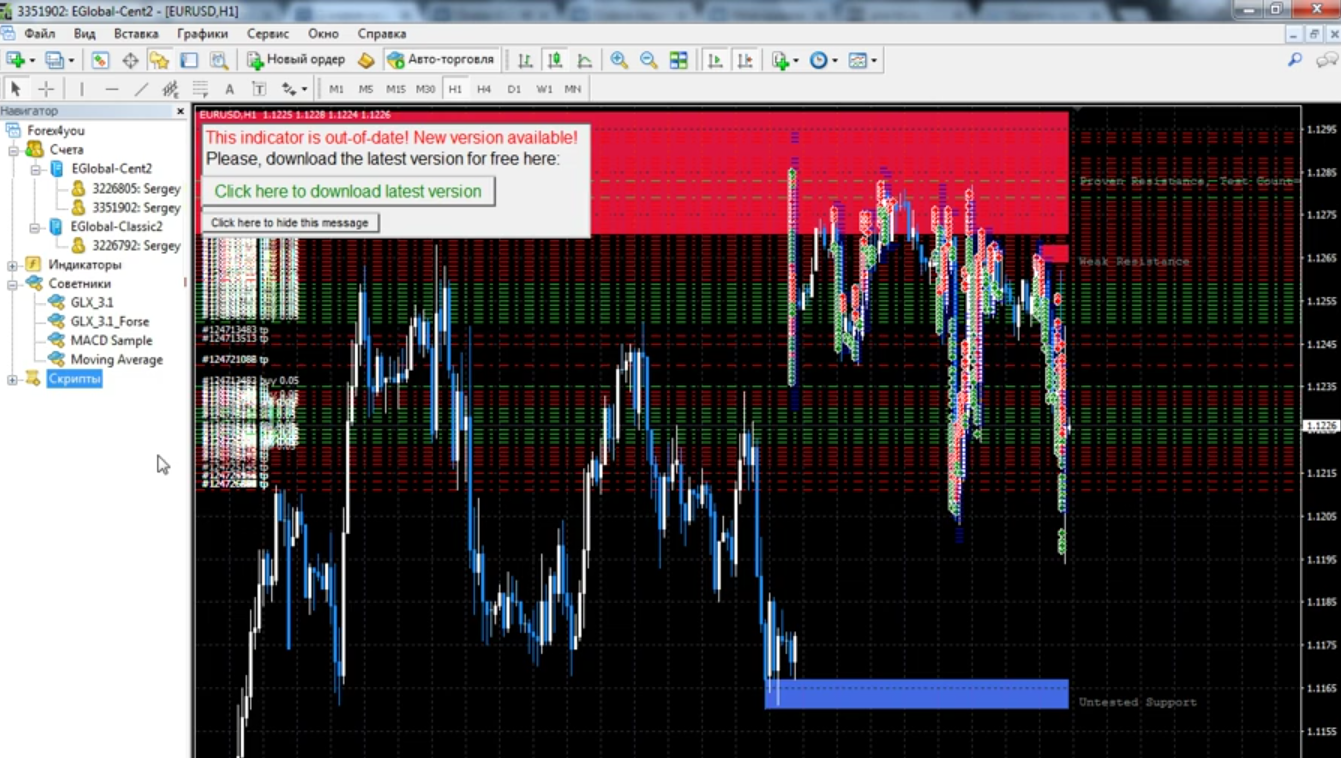The image size is (1341, 758).
Task: Select the Moving Average advisor
Action: click(116, 360)
